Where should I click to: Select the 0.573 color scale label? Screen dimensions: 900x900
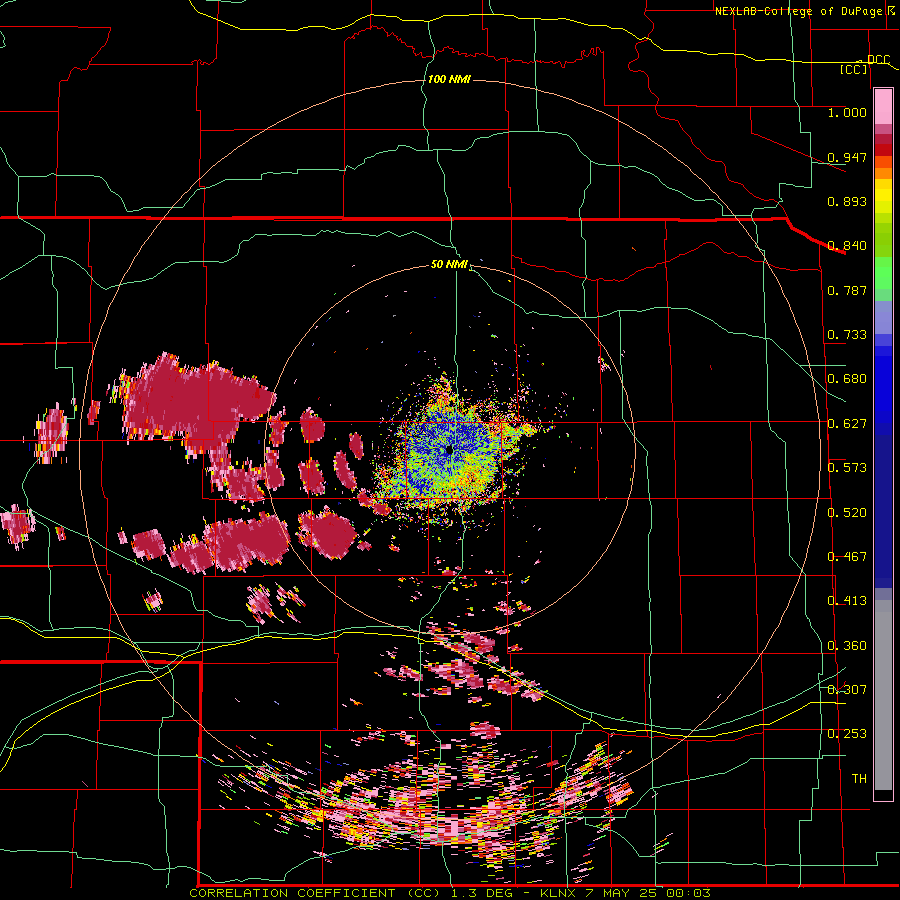click(847, 468)
